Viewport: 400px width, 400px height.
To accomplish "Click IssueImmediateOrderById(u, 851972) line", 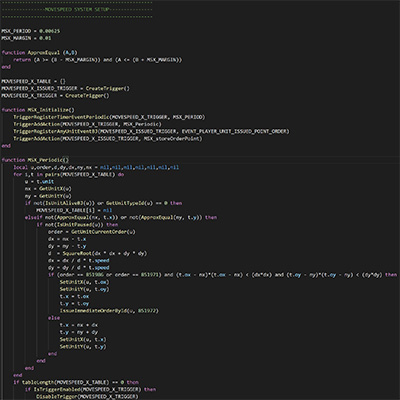I will click(x=109, y=311).
